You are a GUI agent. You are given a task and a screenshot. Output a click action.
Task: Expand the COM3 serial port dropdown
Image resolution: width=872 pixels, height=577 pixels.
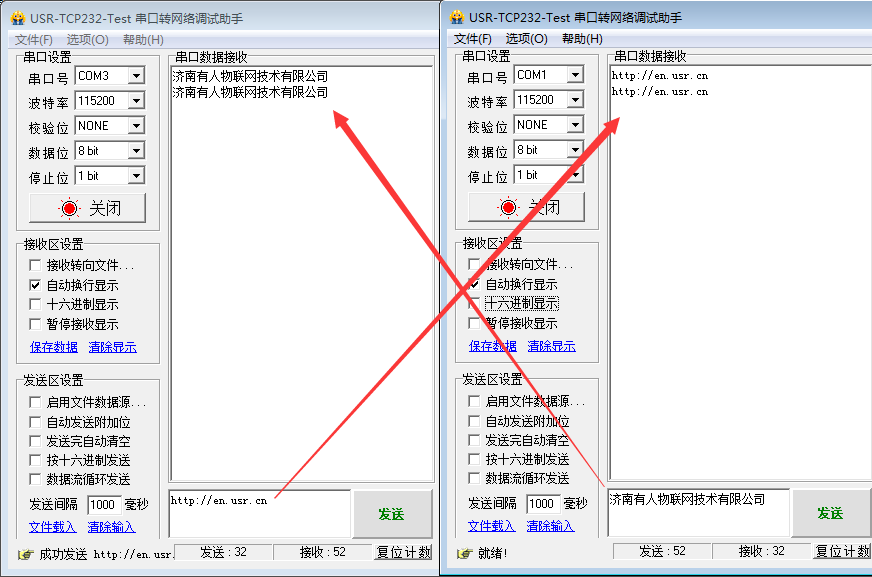tap(136, 76)
